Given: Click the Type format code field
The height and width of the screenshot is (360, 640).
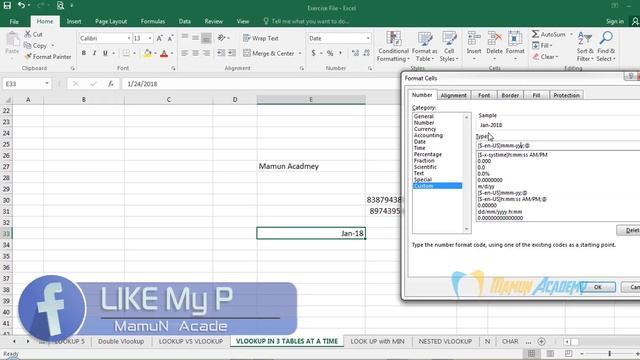Looking at the screenshot, I should pyautogui.click(x=558, y=145).
